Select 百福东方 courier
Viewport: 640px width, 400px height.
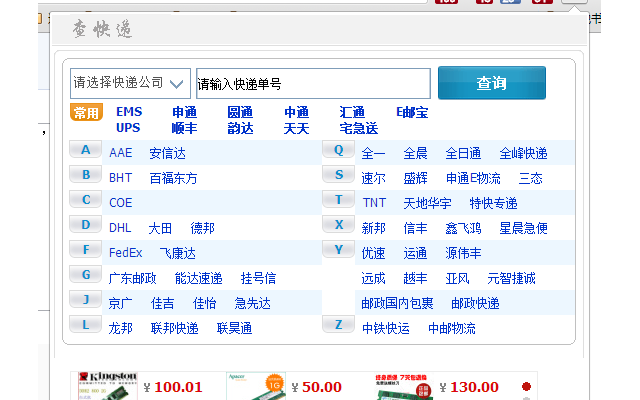[x=173, y=178]
